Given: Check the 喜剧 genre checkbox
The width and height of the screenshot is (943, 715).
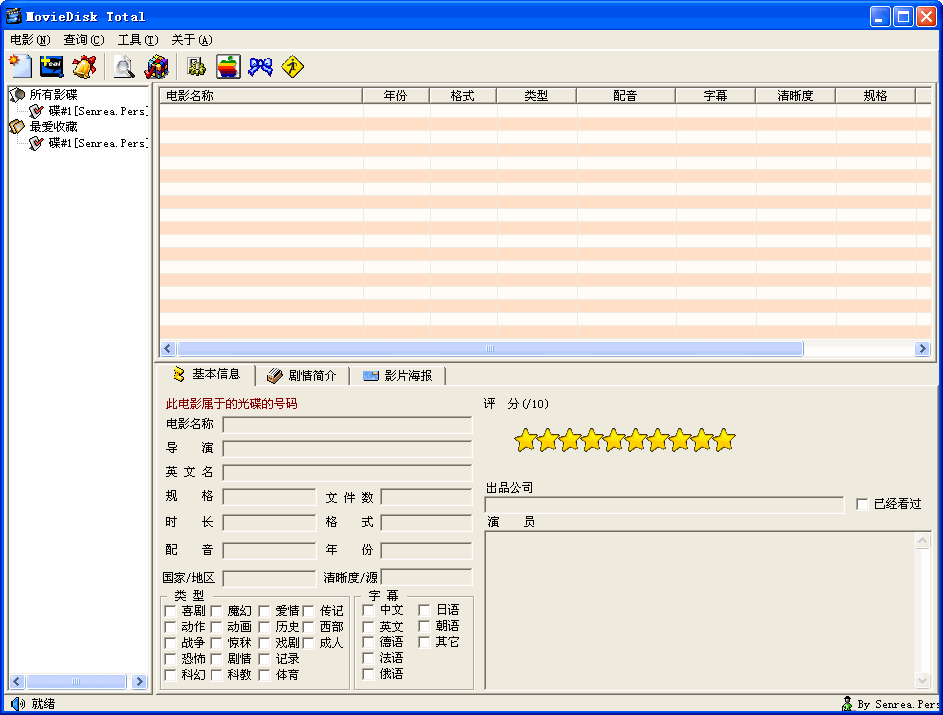Looking at the screenshot, I should click(170, 611).
